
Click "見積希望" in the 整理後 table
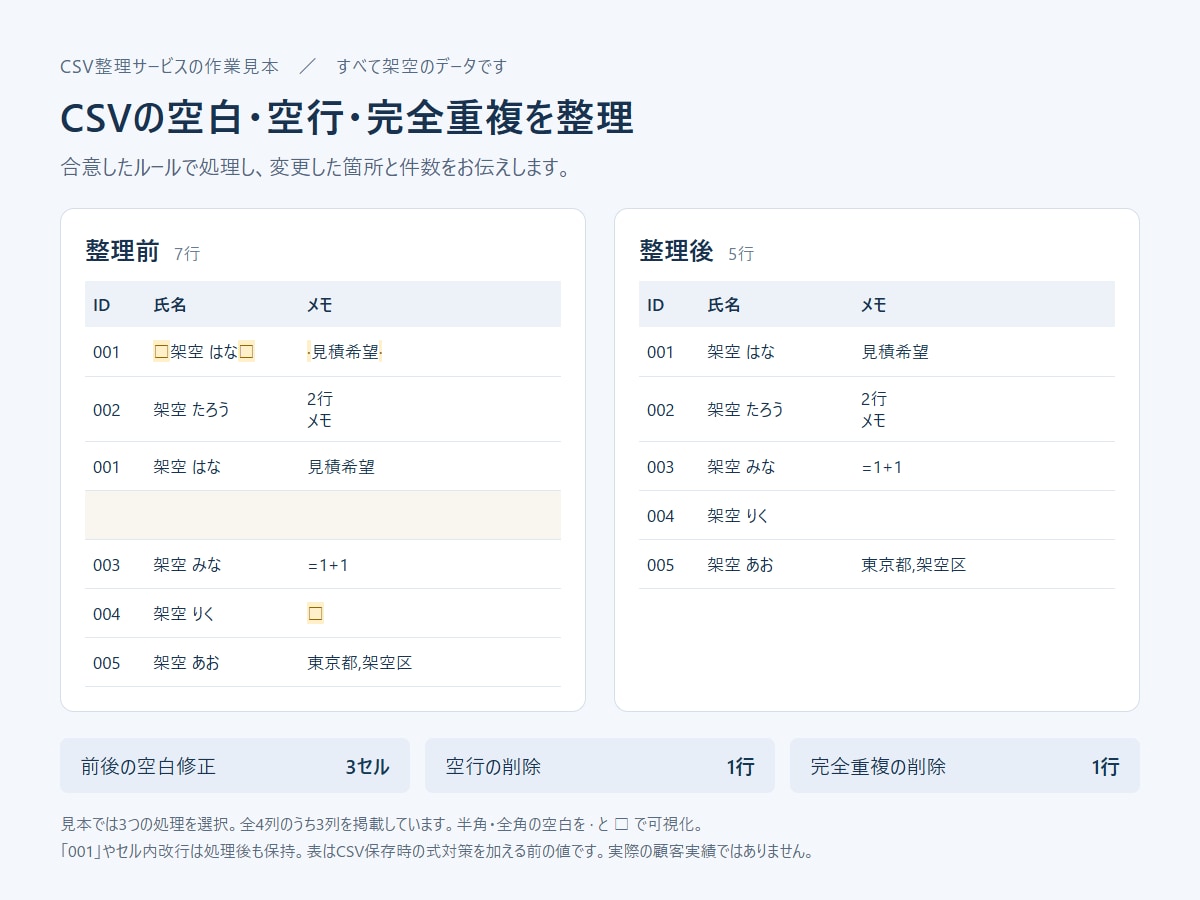click(895, 352)
